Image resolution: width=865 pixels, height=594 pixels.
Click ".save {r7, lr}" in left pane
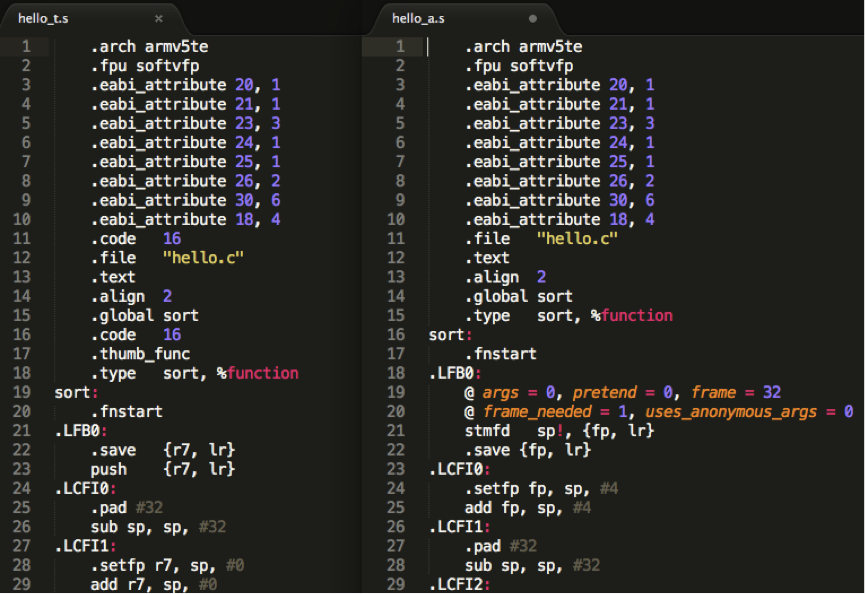163,450
